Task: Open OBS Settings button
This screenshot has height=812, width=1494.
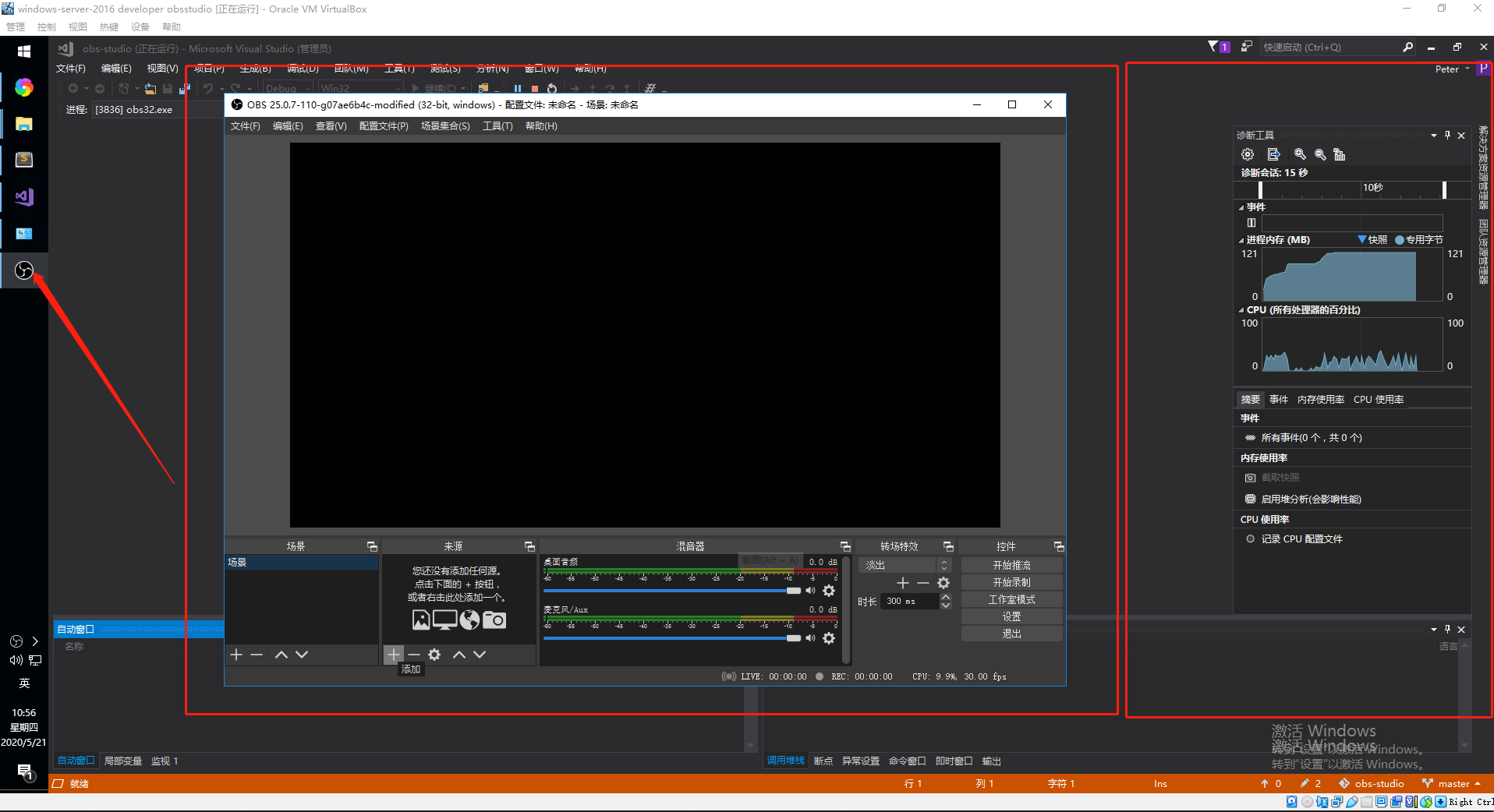Action: point(1011,616)
